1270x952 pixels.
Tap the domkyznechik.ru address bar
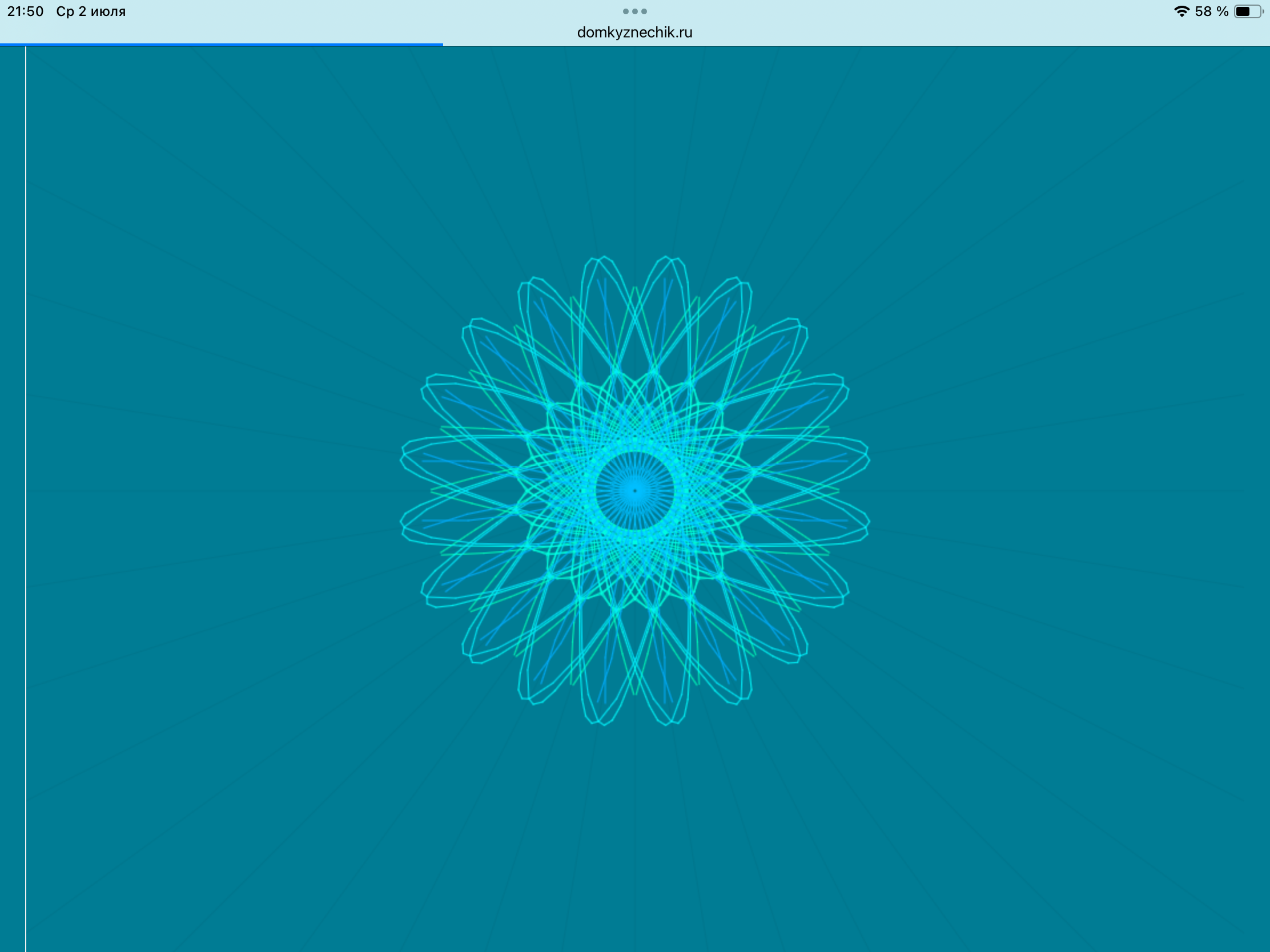click(634, 32)
